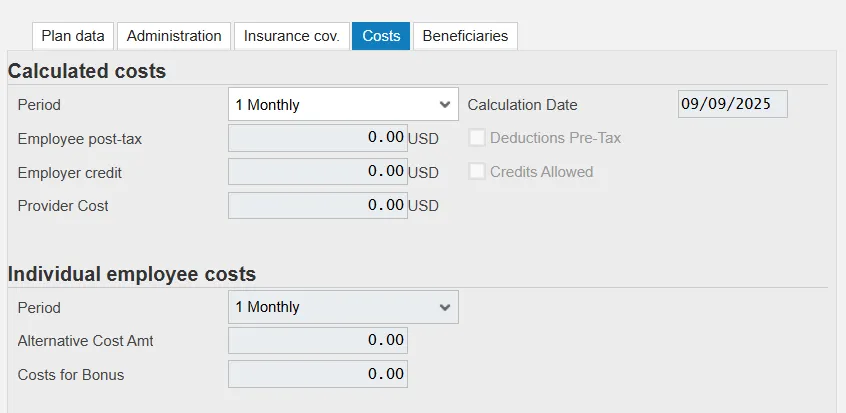
Task: Select the Employer credit amount field
Action: coord(317,172)
